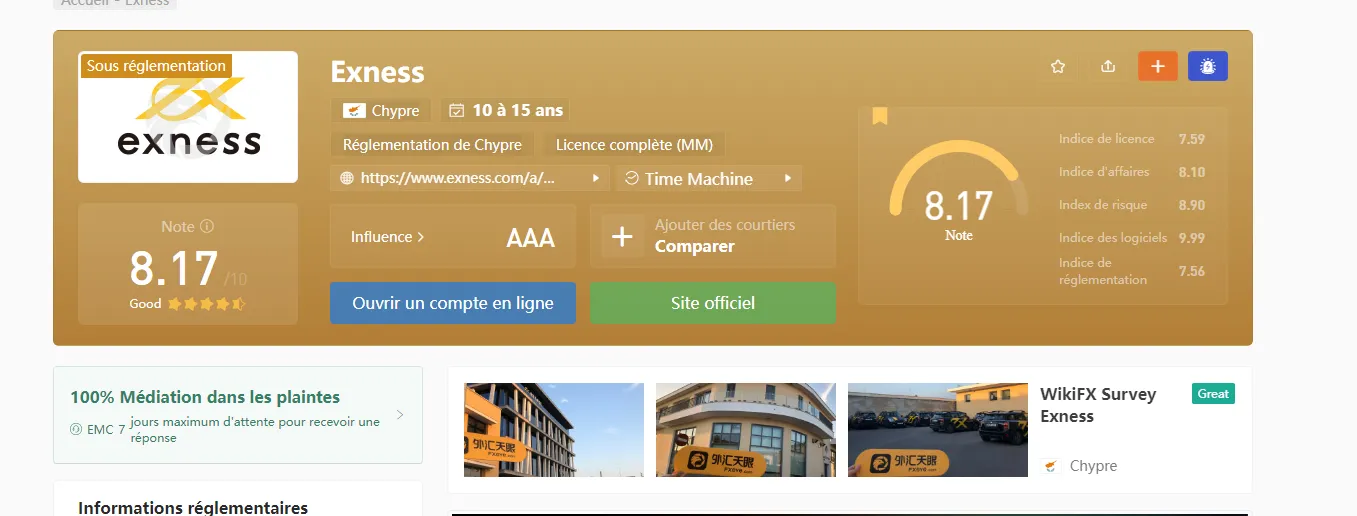The width and height of the screenshot is (1357, 516).
Task: Click Indice de licence 7.59
Action: 1132,139
